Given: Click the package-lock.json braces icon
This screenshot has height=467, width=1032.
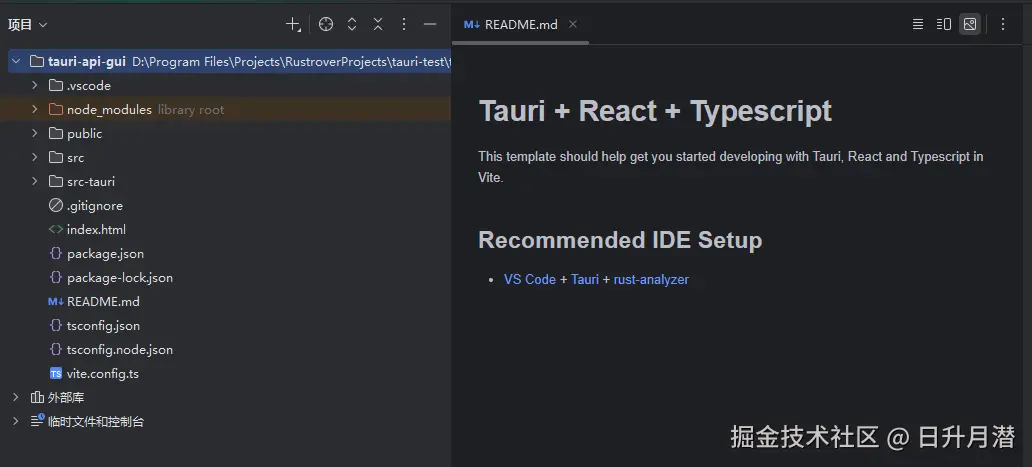Looking at the screenshot, I should pos(56,278).
